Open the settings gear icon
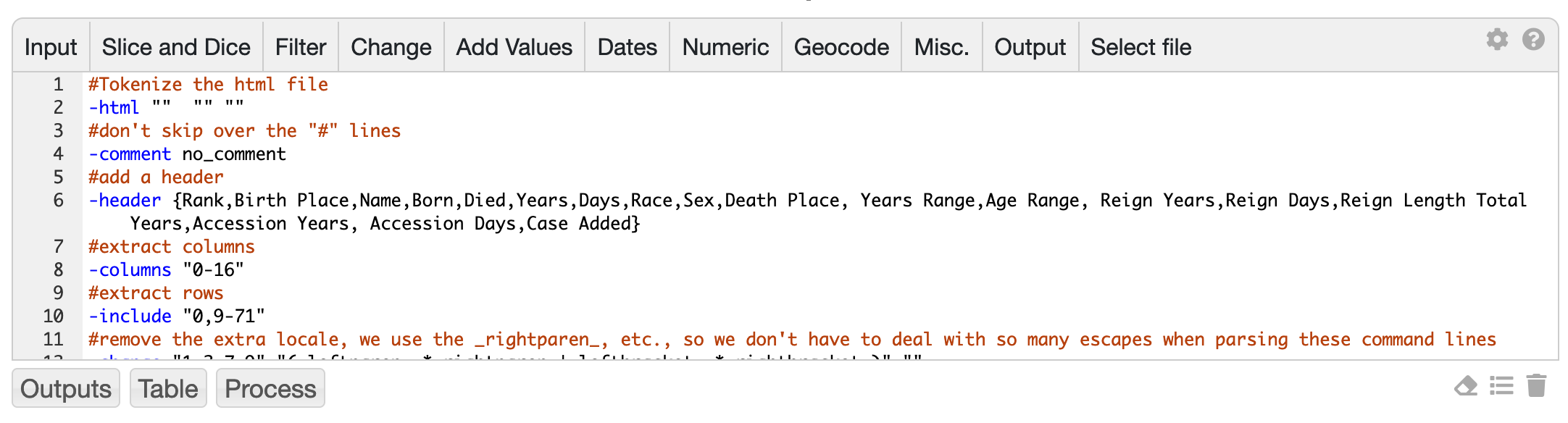Image resolution: width=1568 pixels, height=423 pixels. [1497, 39]
